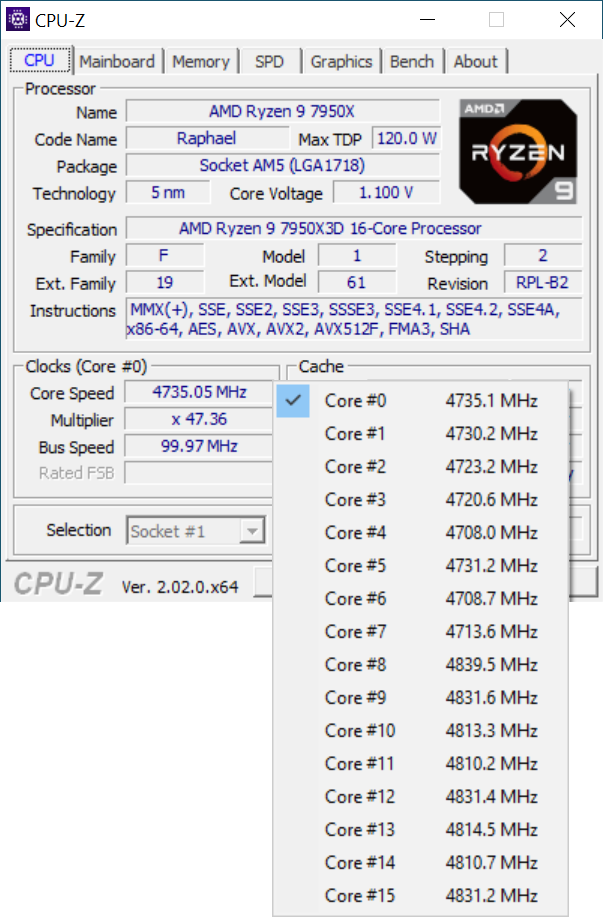Pick Core #4 from the core list
The height and width of the screenshot is (917, 603).
pos(421,533)
